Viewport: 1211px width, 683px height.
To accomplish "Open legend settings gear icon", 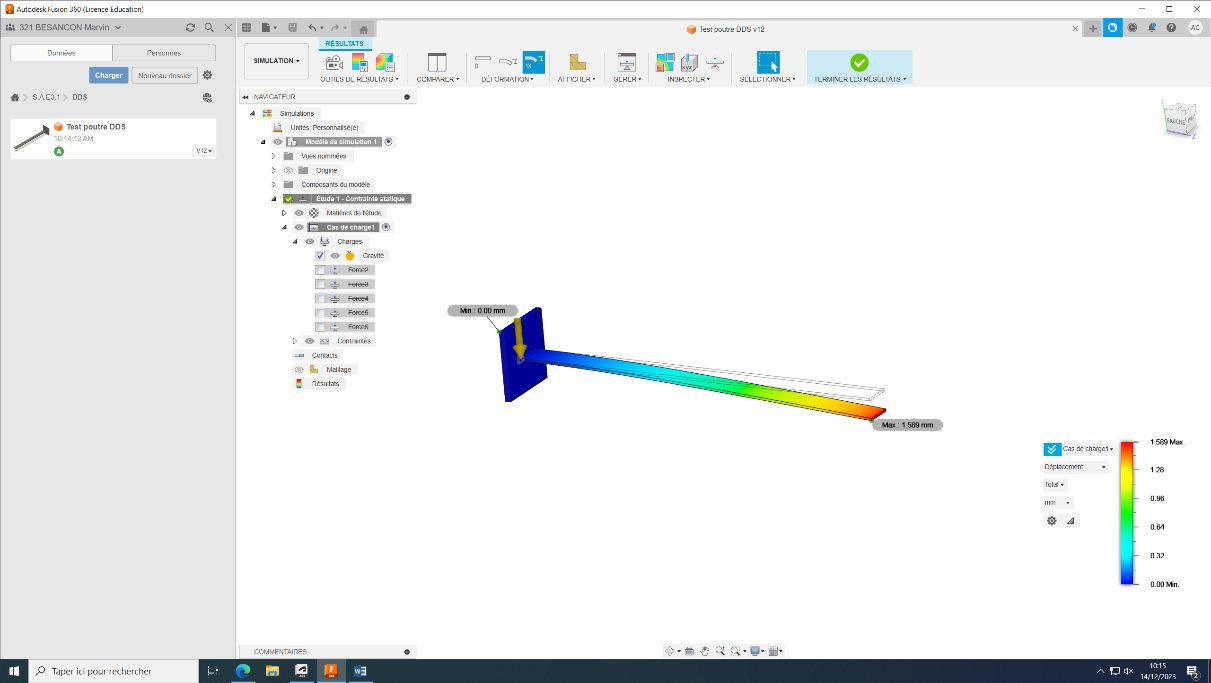I will tap(1051, 521).
